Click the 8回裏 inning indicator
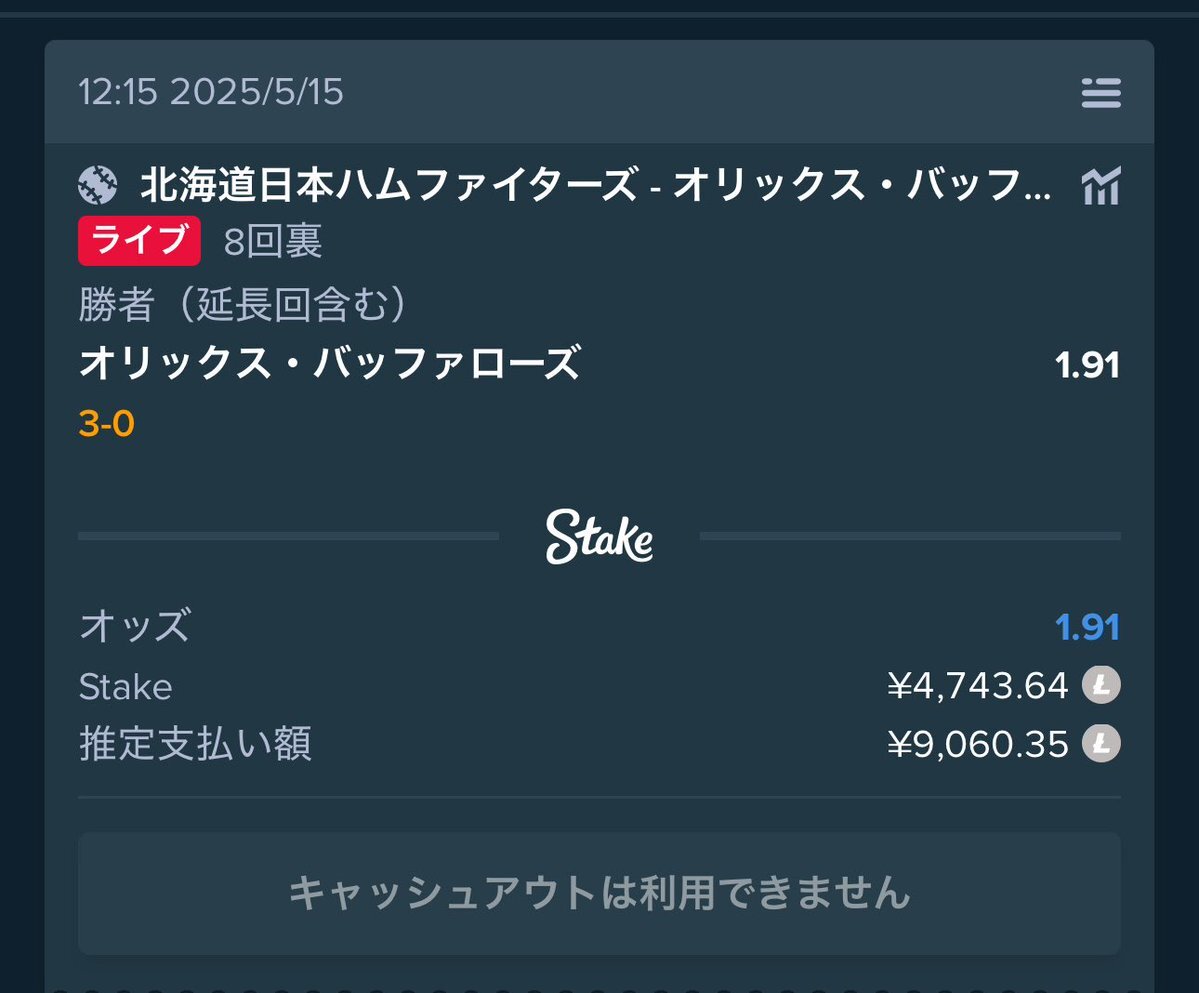Screen dimensions: 1199x993 pos(273,242)
